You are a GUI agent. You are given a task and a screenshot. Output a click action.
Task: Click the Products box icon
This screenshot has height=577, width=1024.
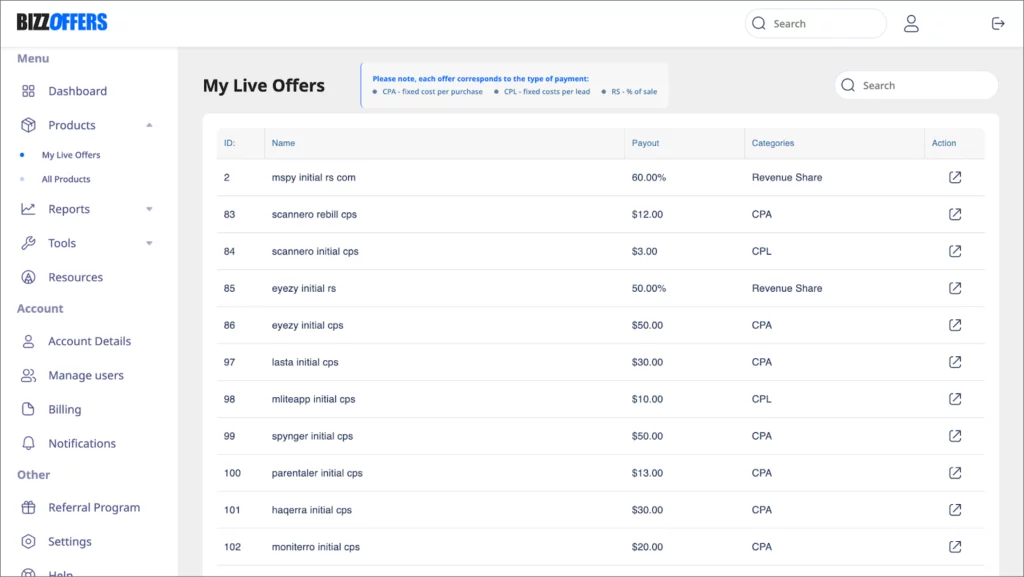coord(28,125)
